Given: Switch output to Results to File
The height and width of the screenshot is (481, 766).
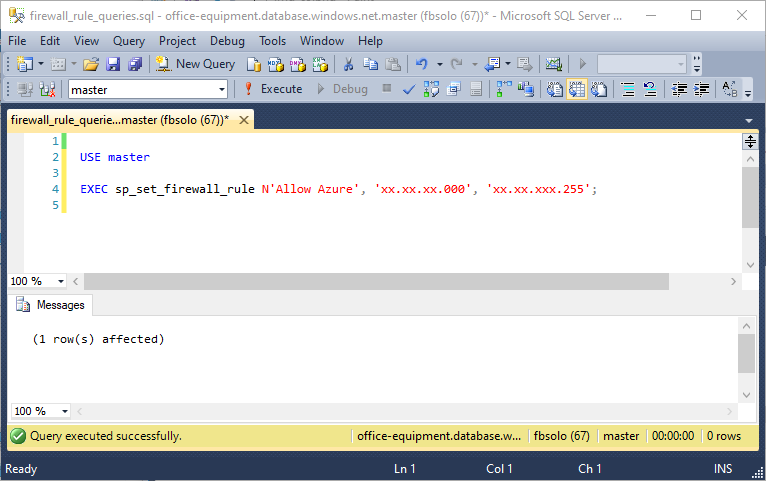Looking at the screenshot, I should 599,89.
